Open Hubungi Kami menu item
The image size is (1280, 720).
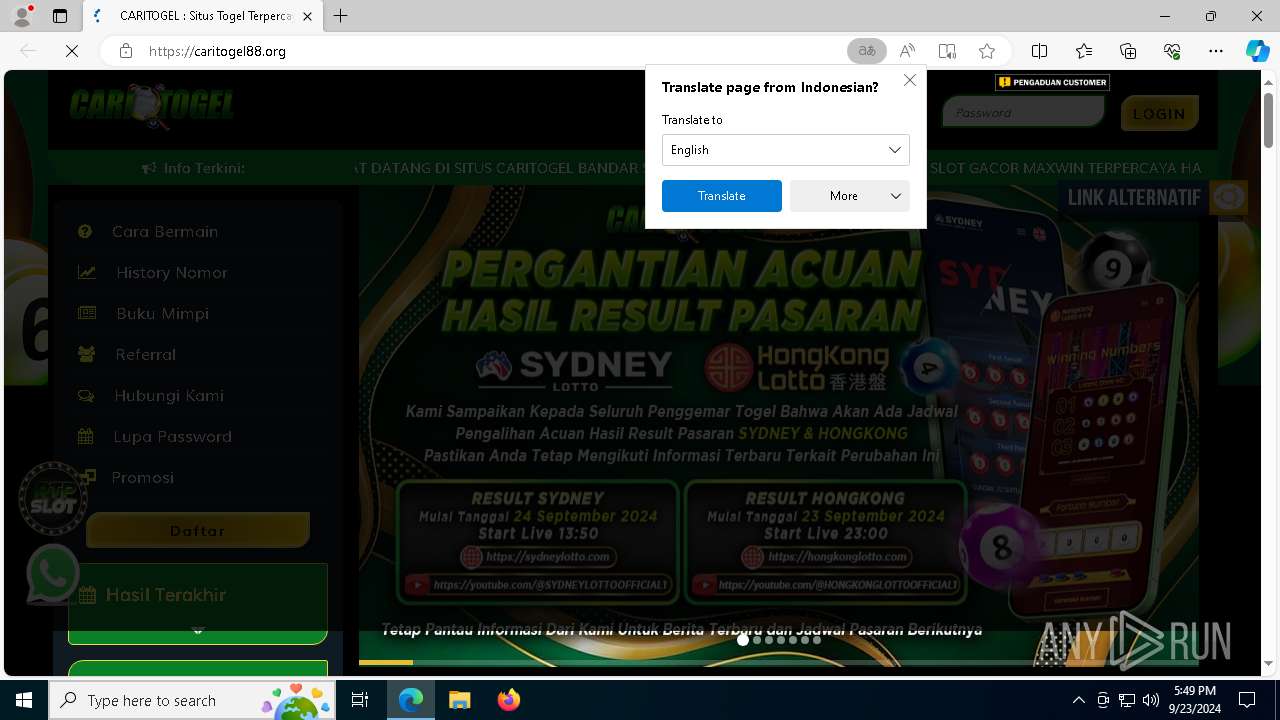coord(168,395)
